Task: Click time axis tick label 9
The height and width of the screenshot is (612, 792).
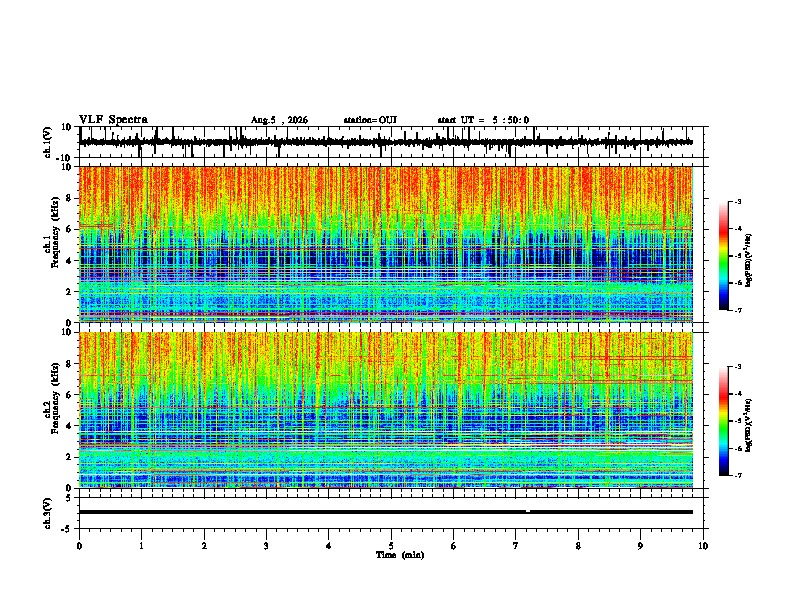Action: (640, 546)
